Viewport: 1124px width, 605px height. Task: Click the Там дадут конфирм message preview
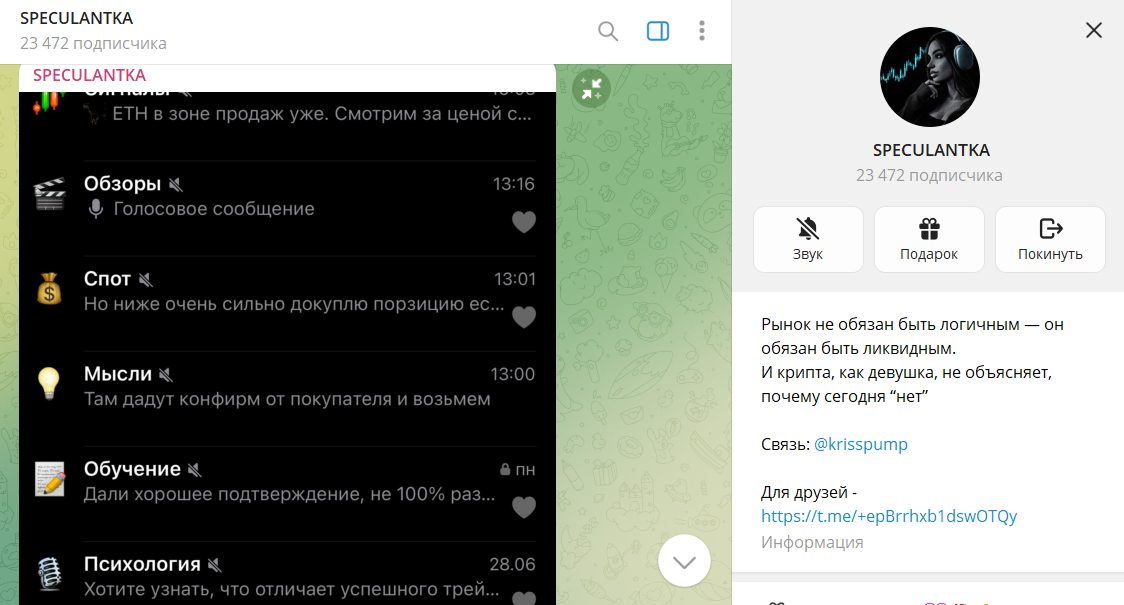[x=287, y=399]
